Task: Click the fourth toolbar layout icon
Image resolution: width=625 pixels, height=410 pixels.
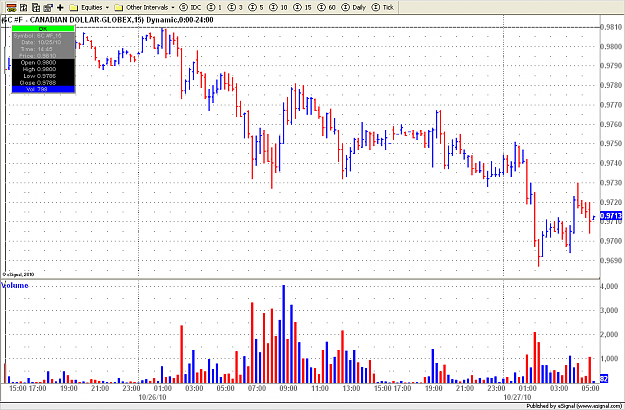Action: pyautogui.click(x=48, y=7)
